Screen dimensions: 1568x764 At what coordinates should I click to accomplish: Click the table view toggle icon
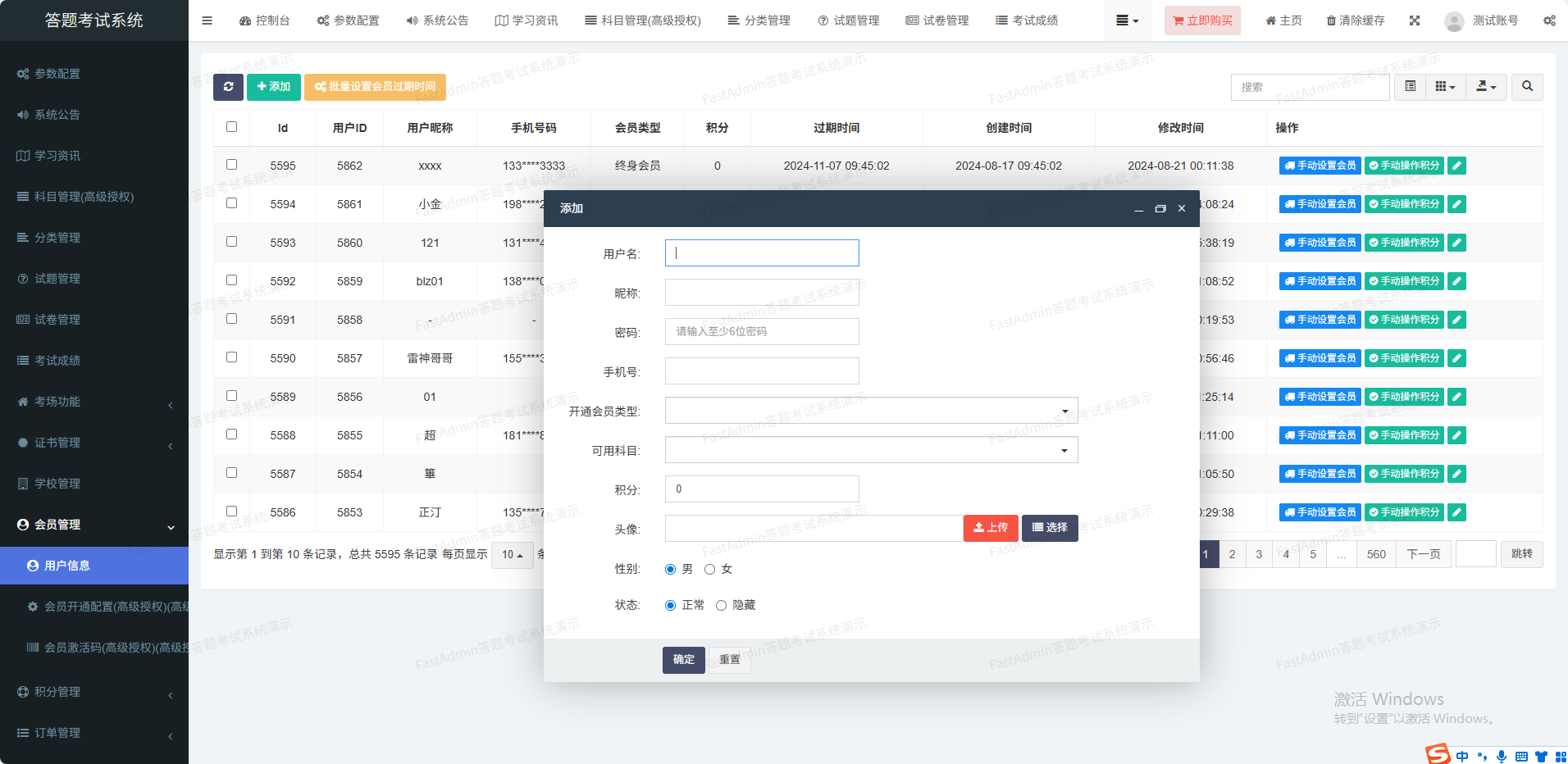(x=1411, y=87)
